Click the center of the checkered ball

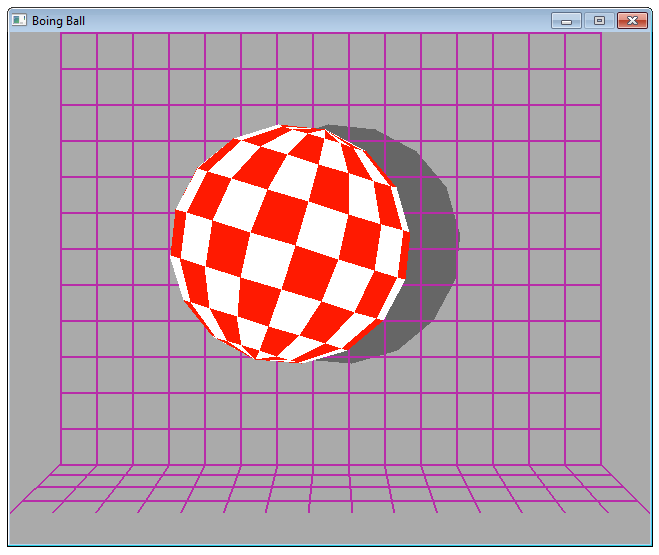(290, 244)
